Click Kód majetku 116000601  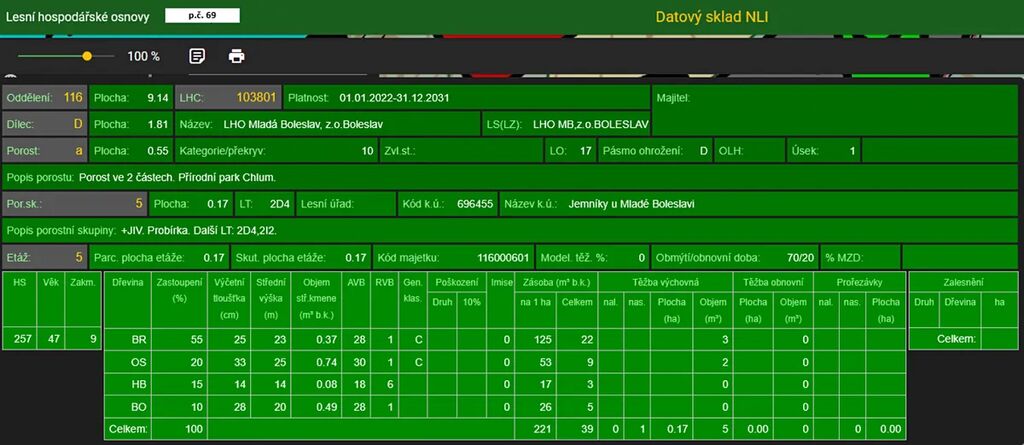coord(502,257)
